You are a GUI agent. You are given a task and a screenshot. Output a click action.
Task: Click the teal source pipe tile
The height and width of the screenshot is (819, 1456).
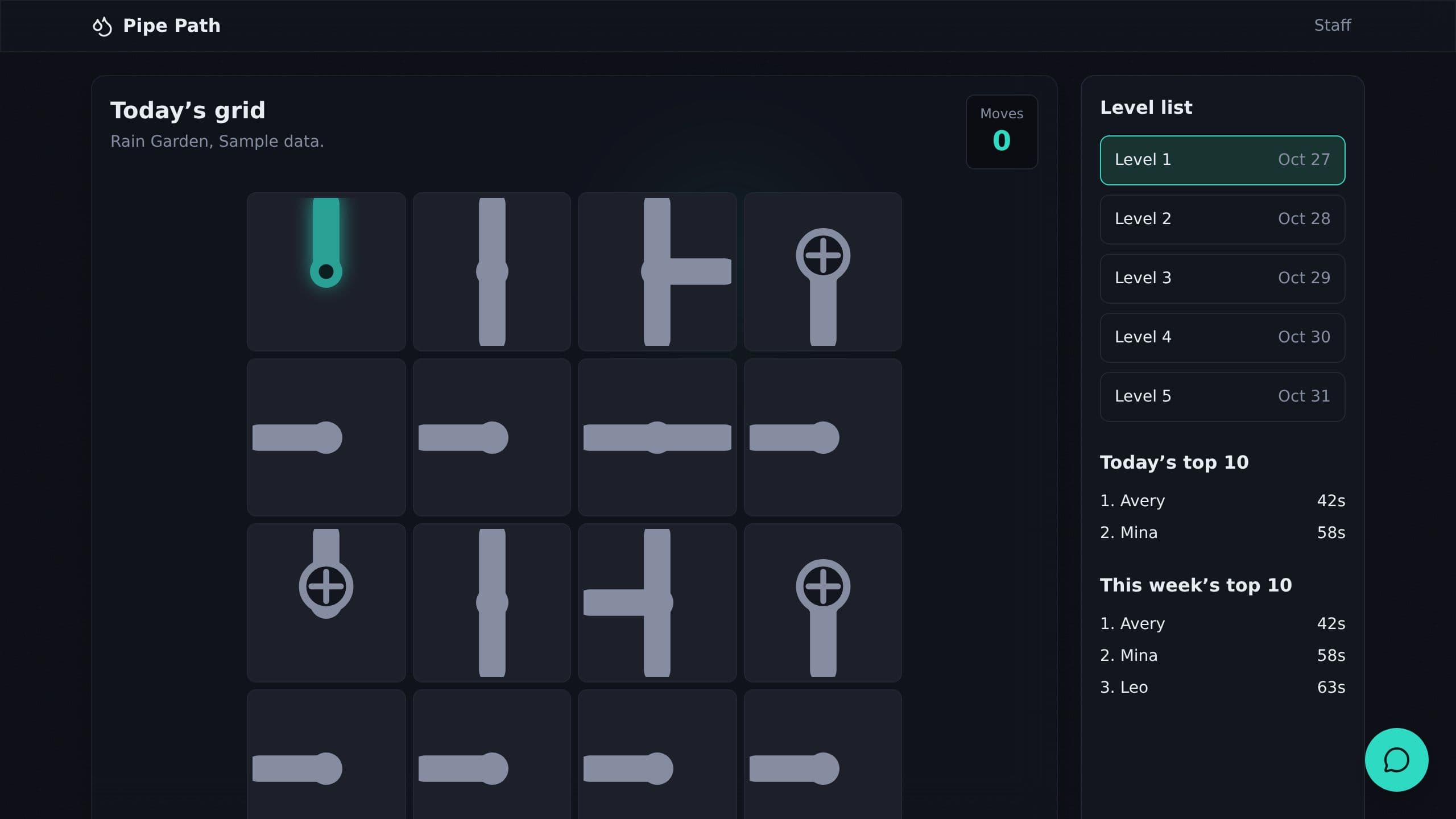[326, 271]
